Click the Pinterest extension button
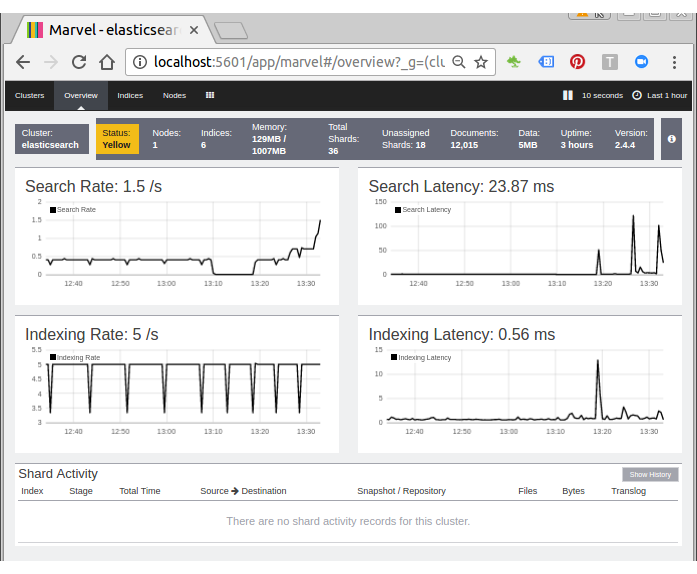The height and width of the screenshot is (574, 697). [x=577, y=62]
